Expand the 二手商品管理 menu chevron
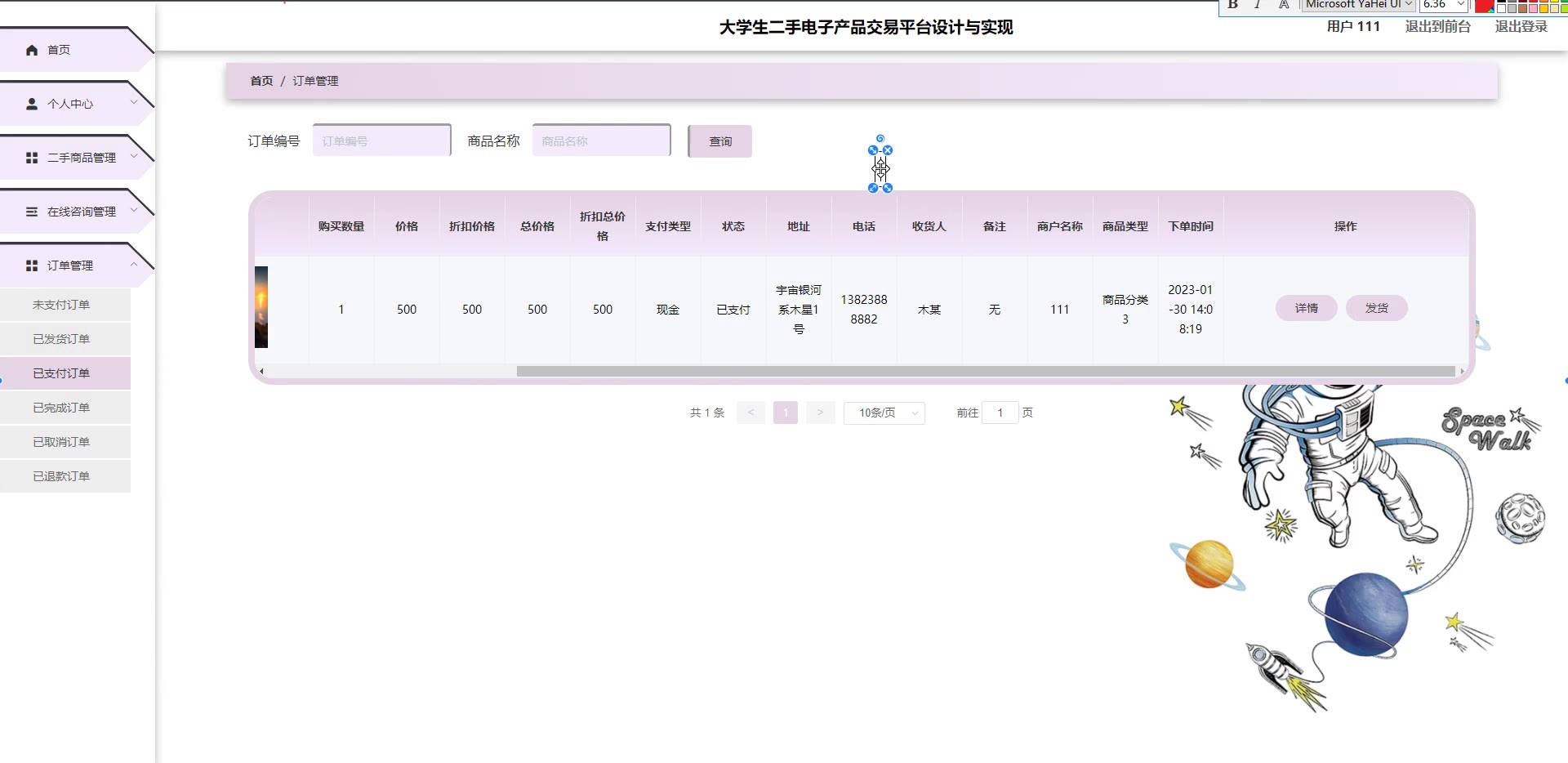 (x=134, y=157)
